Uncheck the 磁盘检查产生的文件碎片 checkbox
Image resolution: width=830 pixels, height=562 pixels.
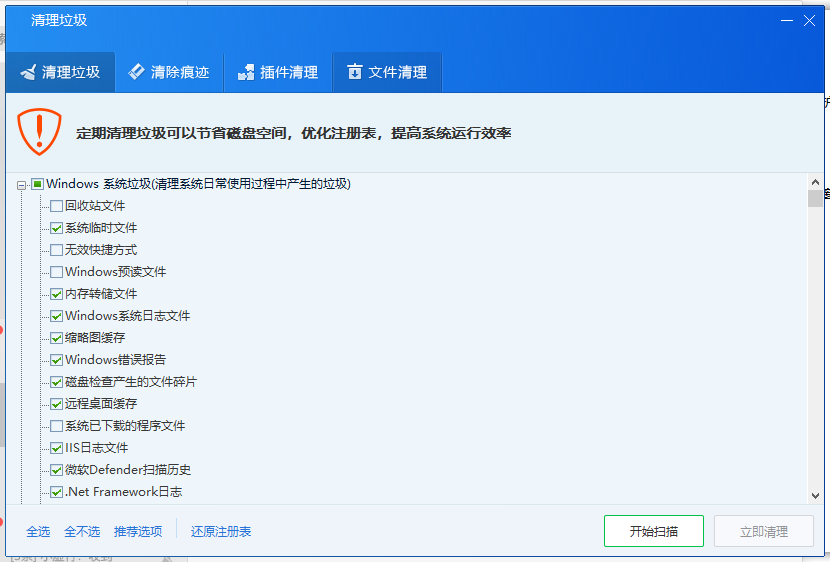click(x=57, y=382)
